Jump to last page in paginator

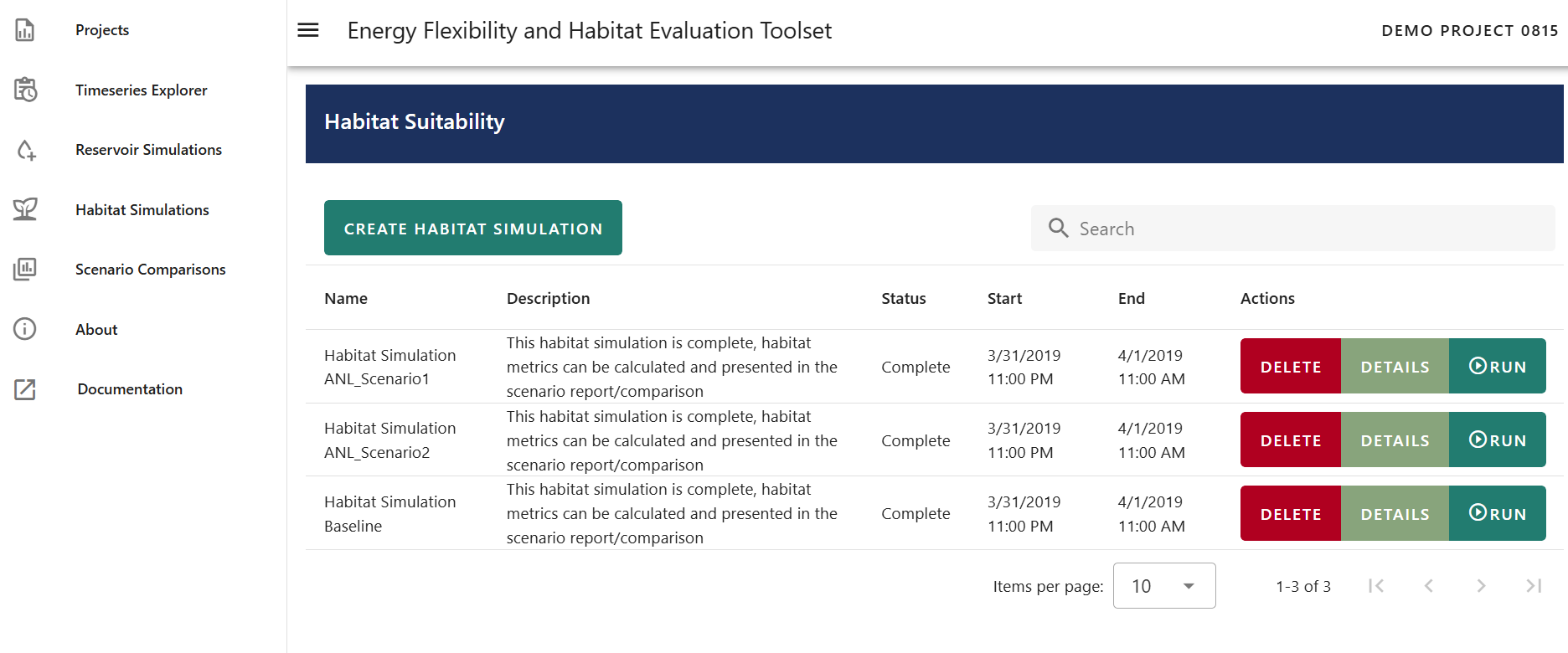[x=1534, y=586]
